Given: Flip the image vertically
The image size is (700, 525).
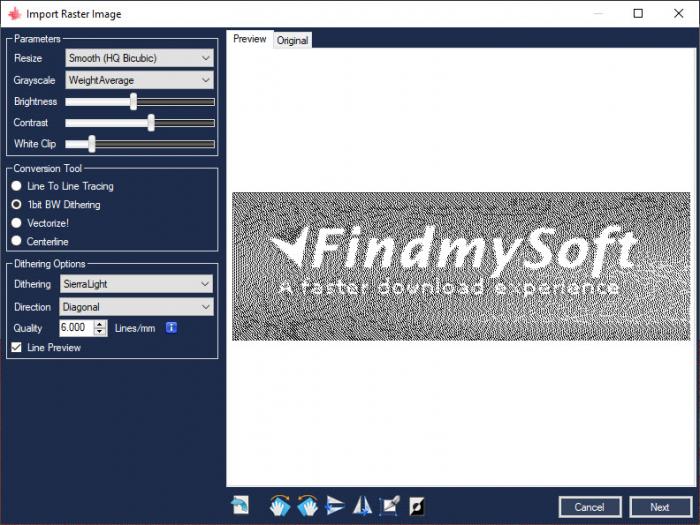Looking at the screenshot, I should [335, 506].
